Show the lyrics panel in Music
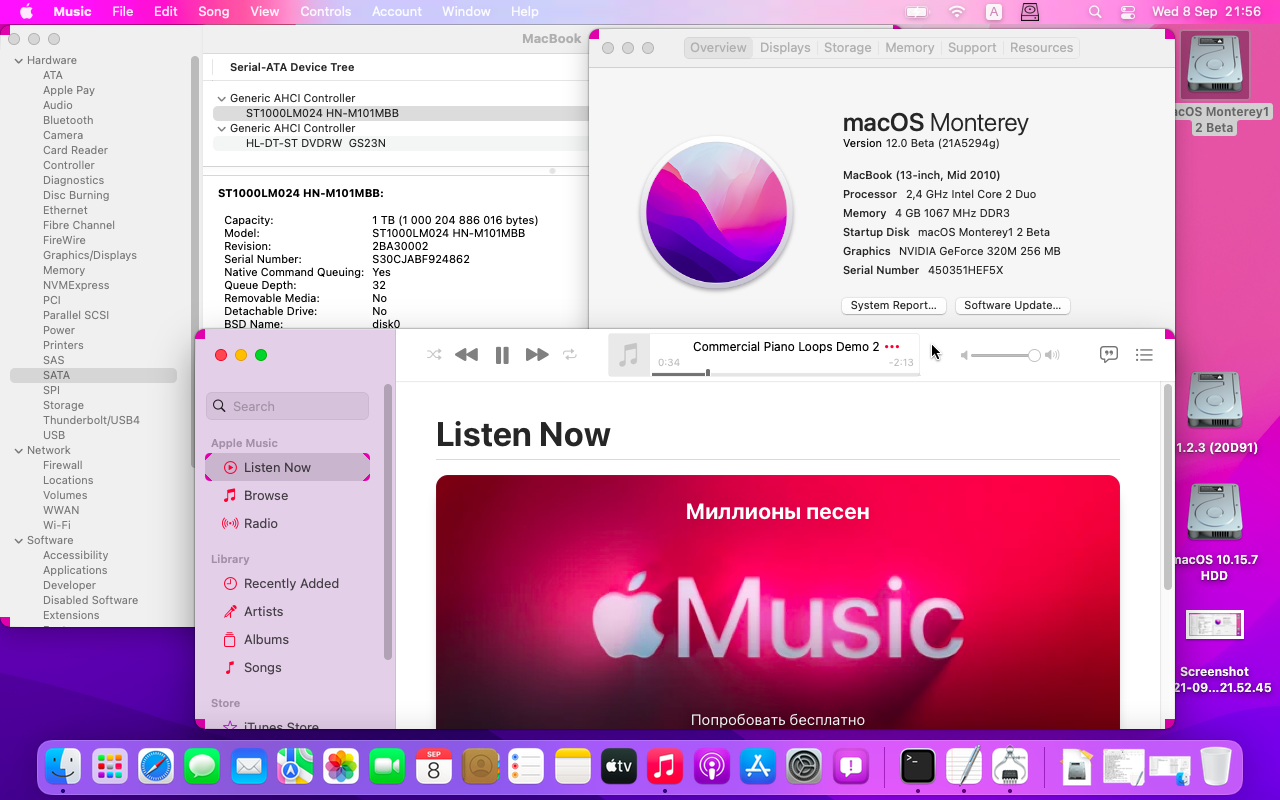 click(1108, 354)
